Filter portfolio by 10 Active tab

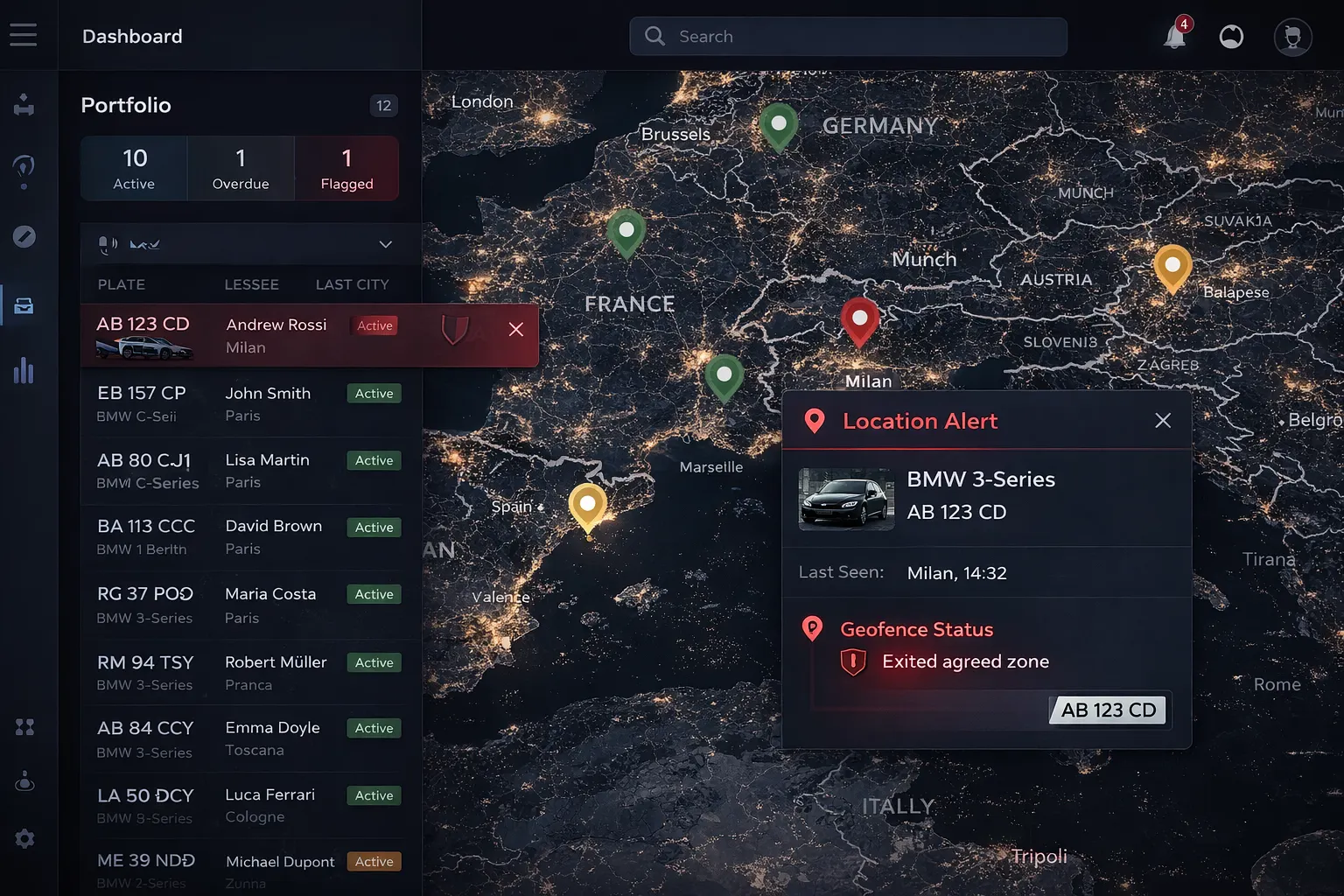coord(134,168)
